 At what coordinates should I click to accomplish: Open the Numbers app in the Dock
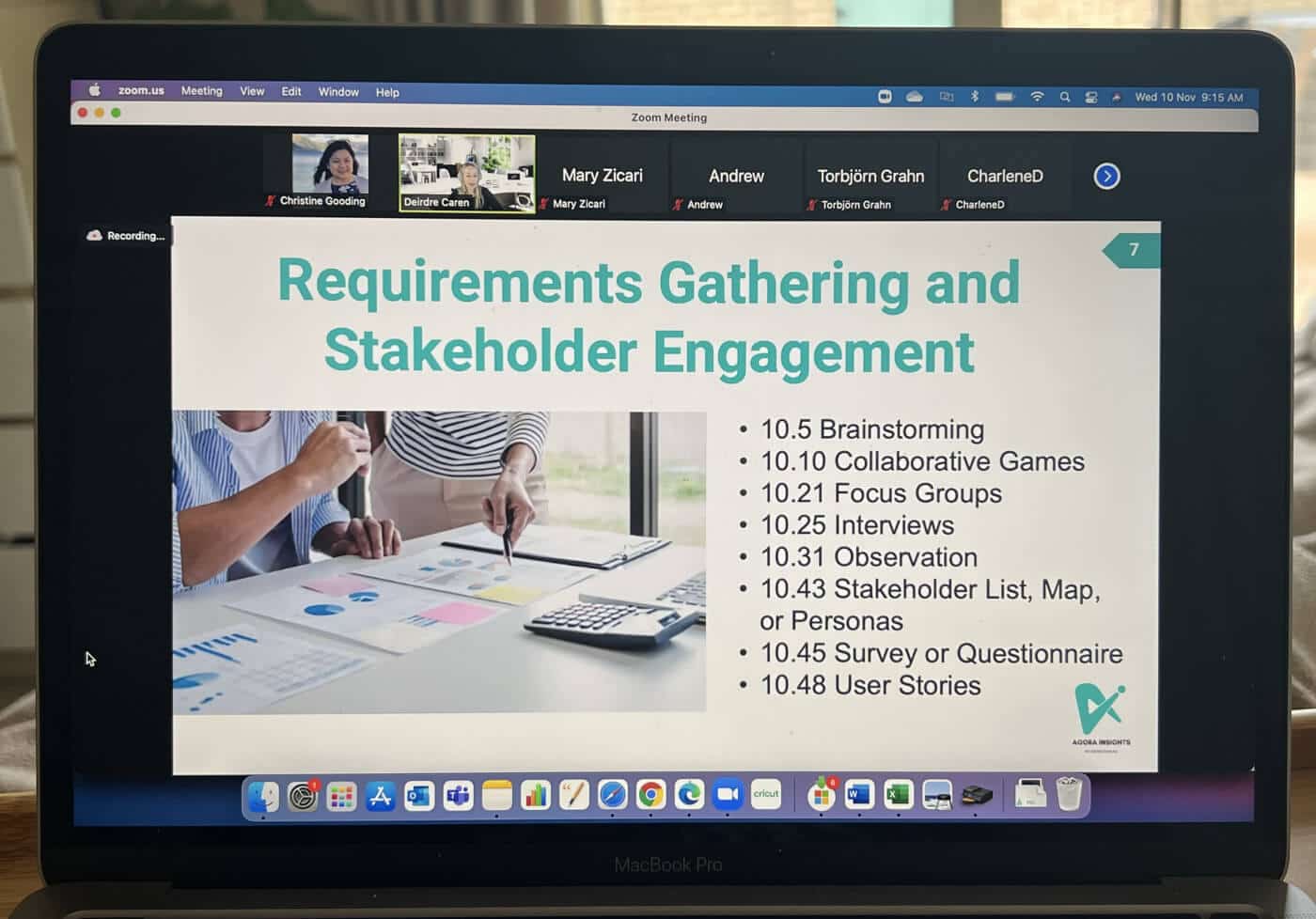click(x=535, y=797)
